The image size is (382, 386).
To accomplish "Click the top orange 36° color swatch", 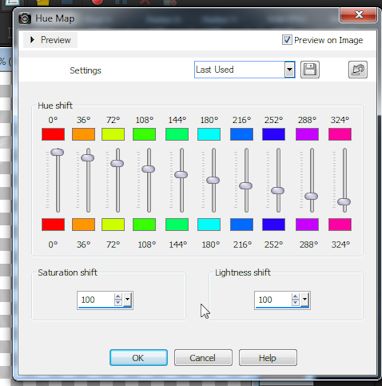I will pos(83,134).
